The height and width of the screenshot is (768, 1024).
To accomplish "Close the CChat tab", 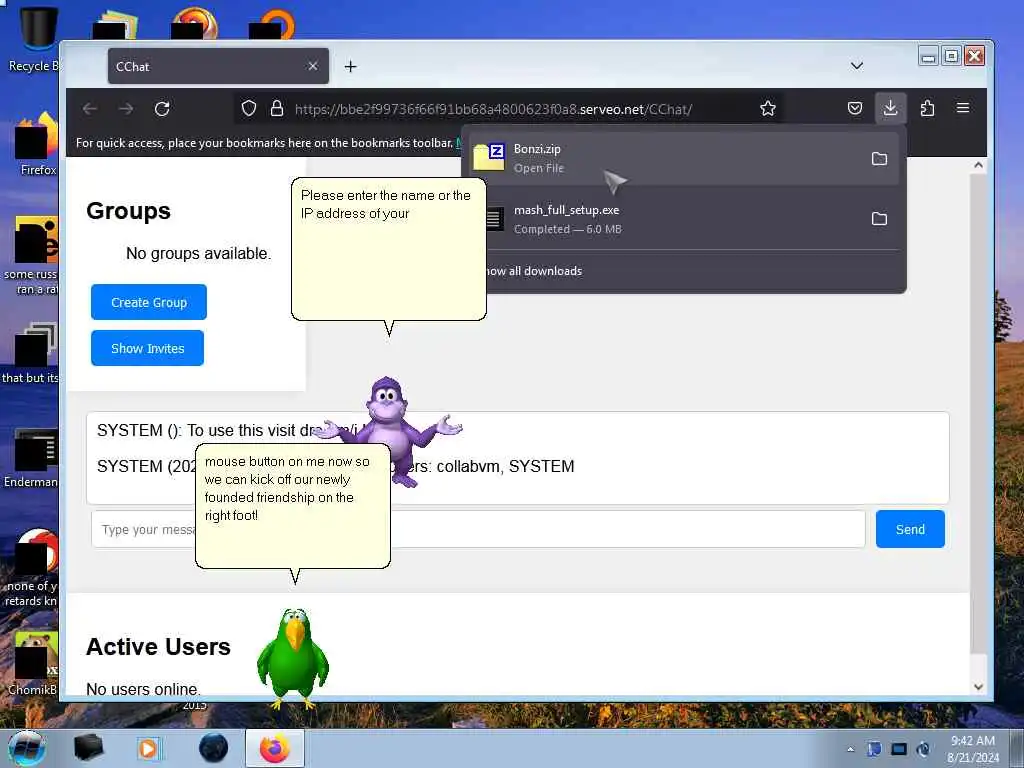I will (313, 66).
